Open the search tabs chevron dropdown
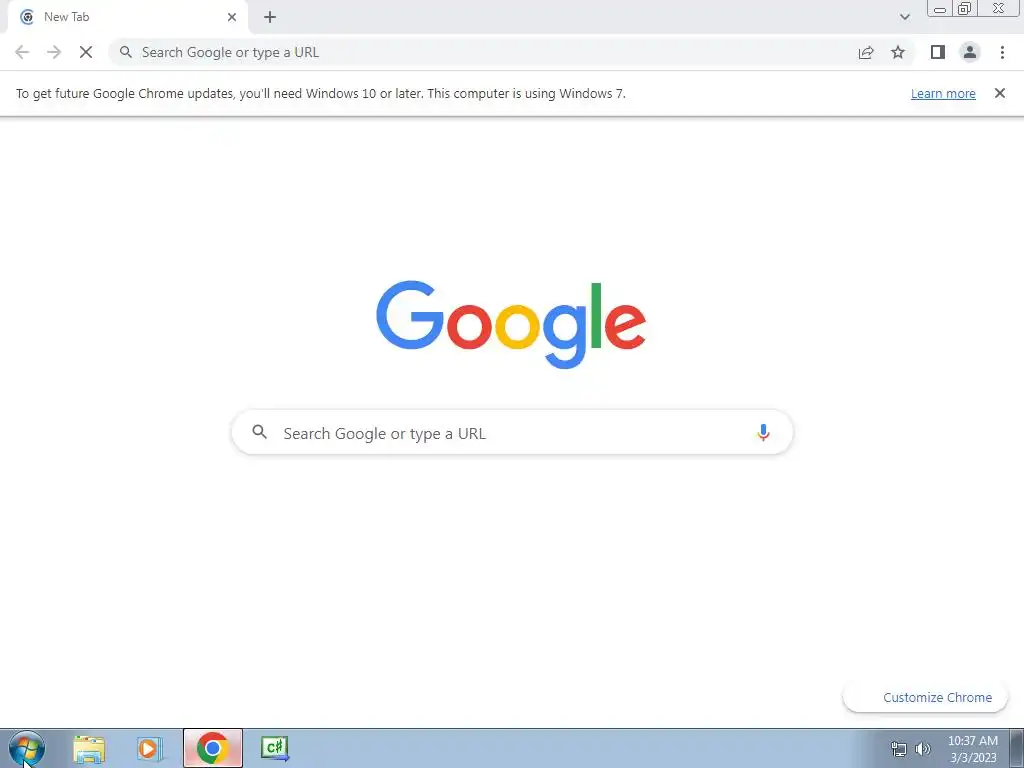1024x768 pixels. [904, 17]
